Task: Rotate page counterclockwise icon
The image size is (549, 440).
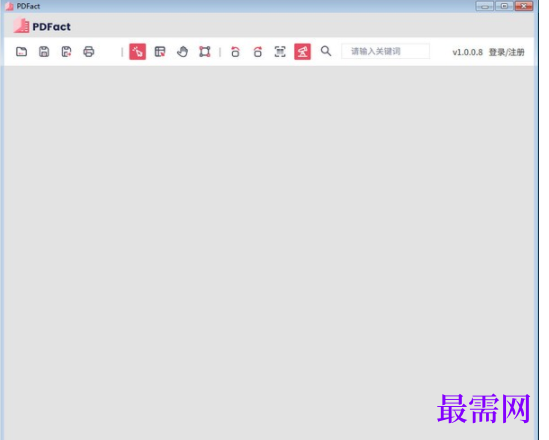Action: point(235,52)
